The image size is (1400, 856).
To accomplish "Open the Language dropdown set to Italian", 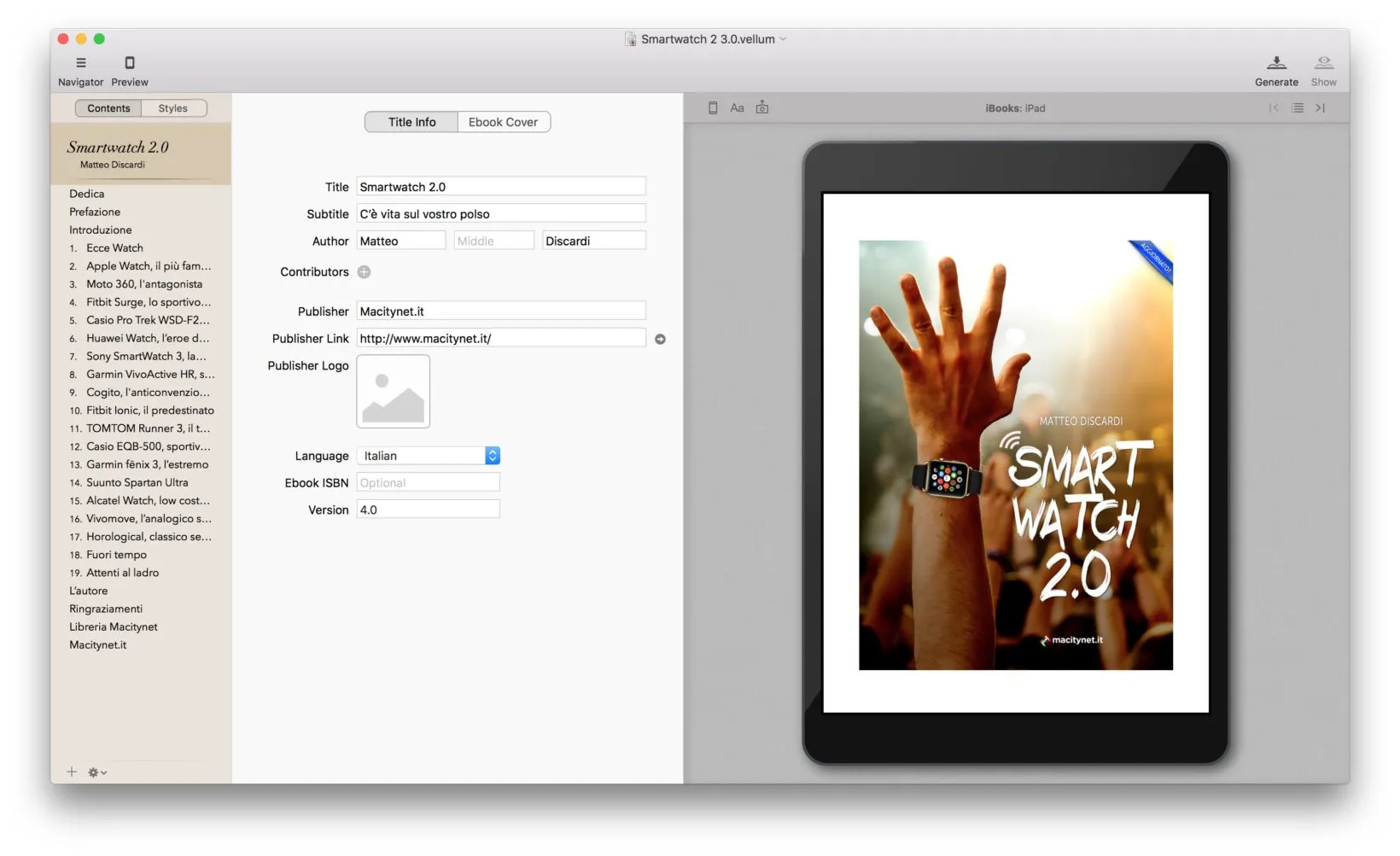I will pos(428,456).
